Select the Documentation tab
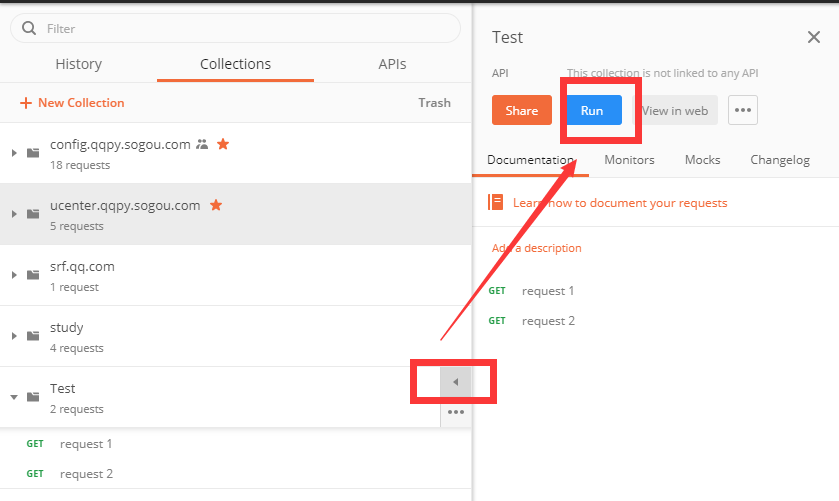Image resolution: width=839 pixels, height=501 pixels. coord(530,160)
